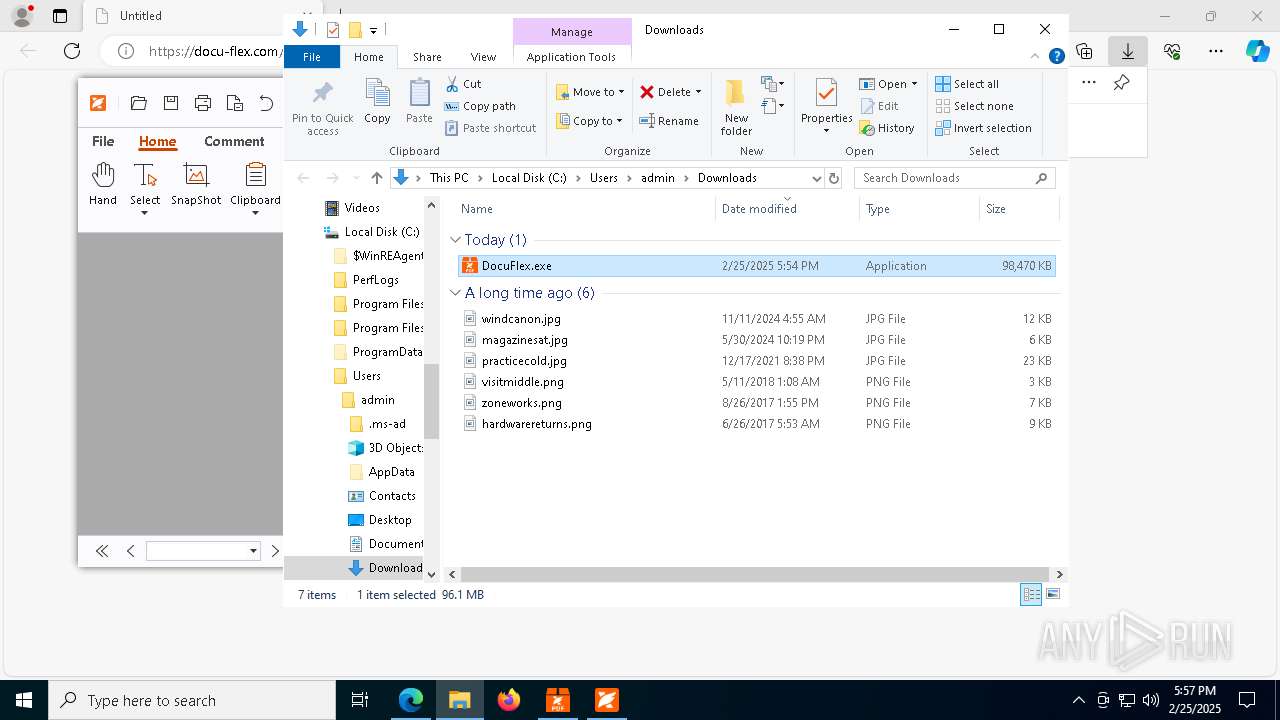The width and height of the screenshot is (1280, 720).
Task: Open Comment tab in DocuFlex
Action: pyautogui.click(x=234, y=141)
